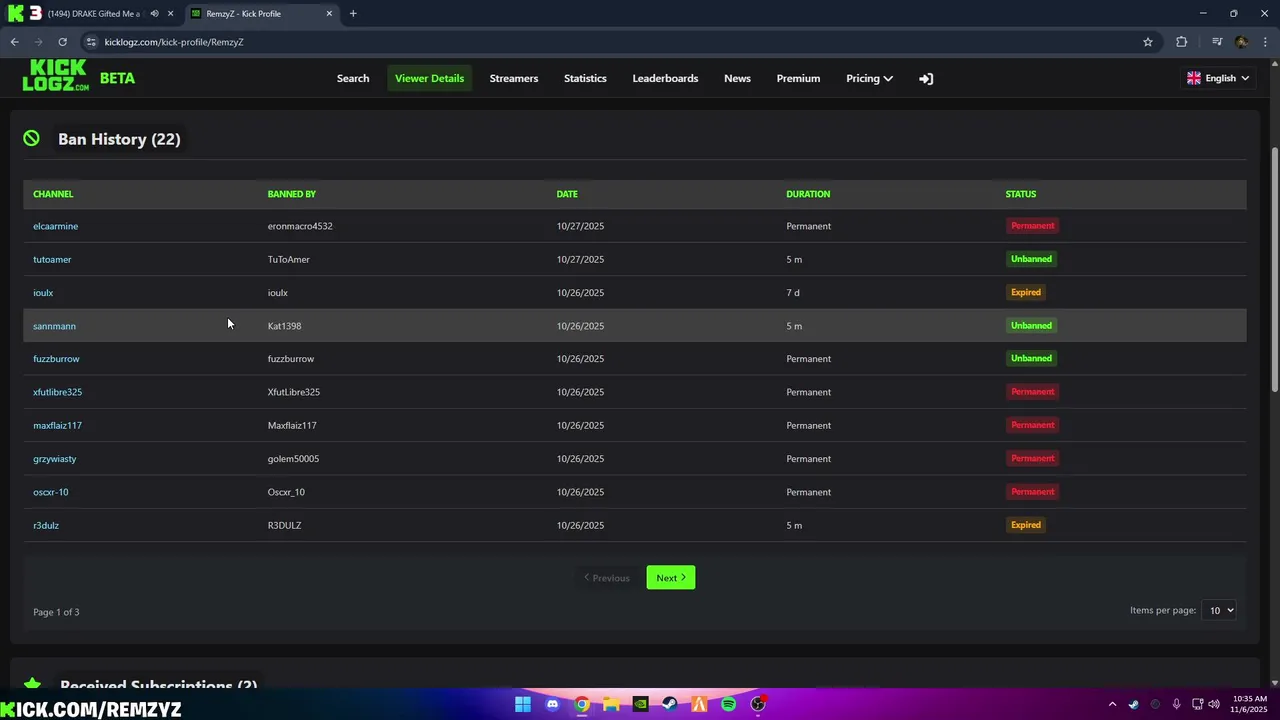Expand the Pricing menu
Image resolution: width=1280 pixels, height=720 pixels.
click(869, 78)
